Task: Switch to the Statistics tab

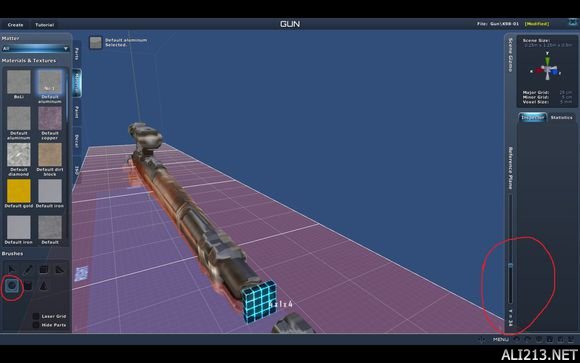Action: click(561, 117)
